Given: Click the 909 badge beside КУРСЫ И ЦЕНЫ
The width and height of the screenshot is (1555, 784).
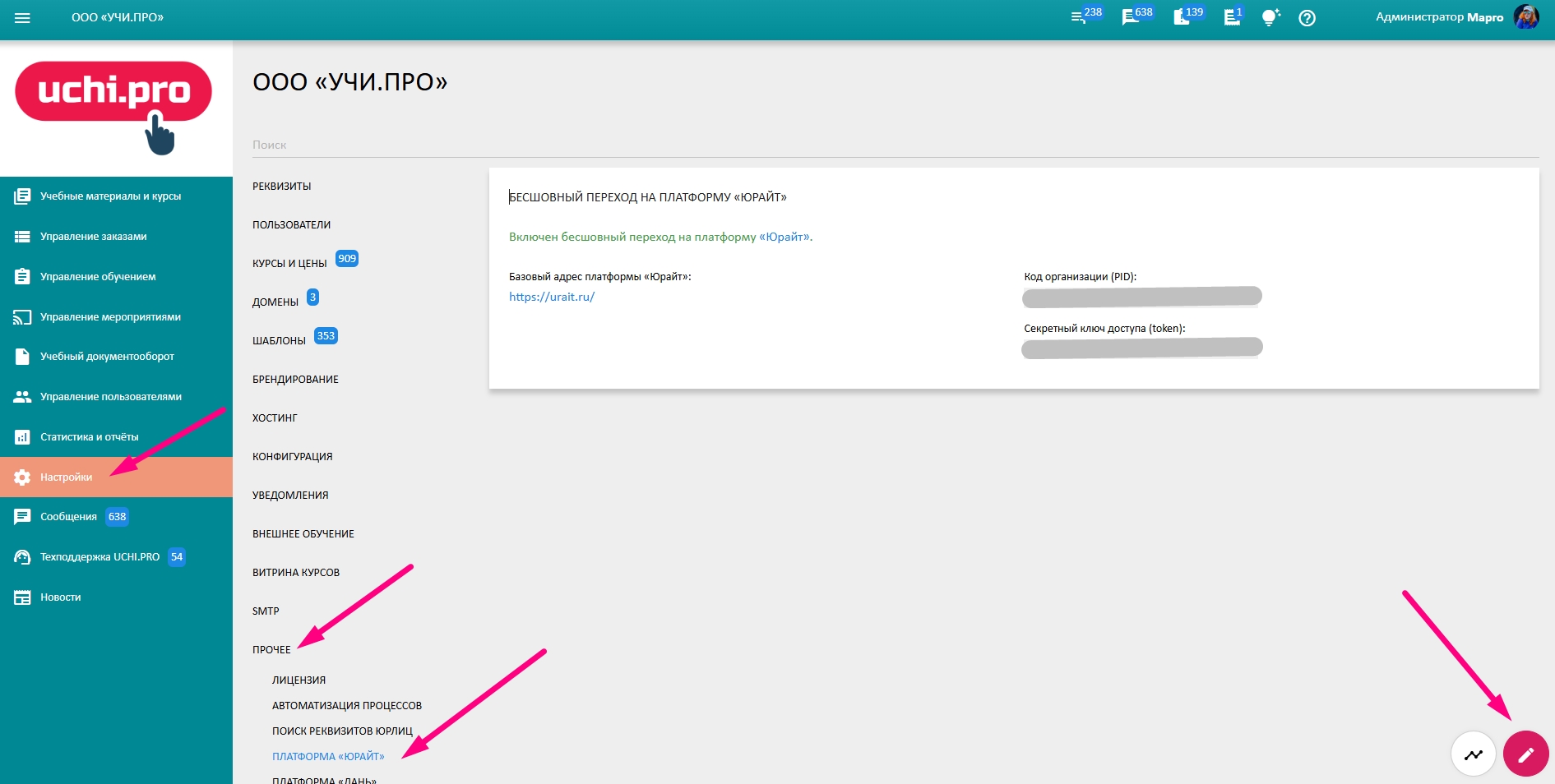Looking at the screenshot, I should pyautogui.click(x=347, y=259).
